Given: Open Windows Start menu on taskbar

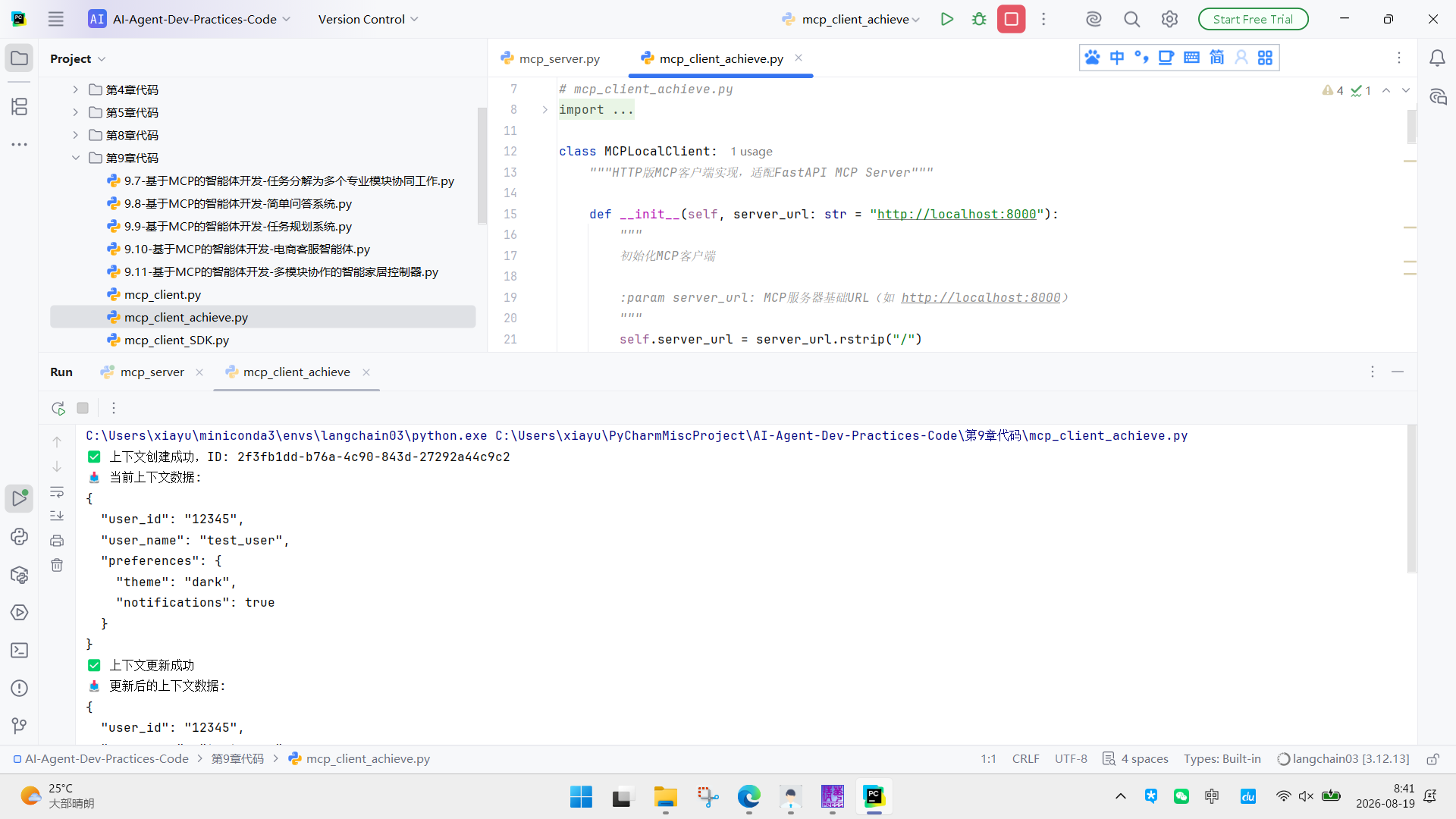Looking at the screenshot, I should point(581,797).
